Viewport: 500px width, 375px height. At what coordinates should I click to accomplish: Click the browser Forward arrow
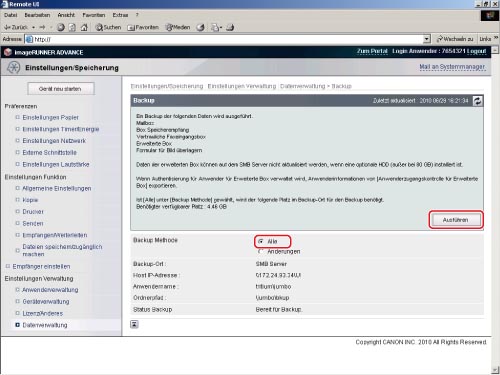(42, 27)
